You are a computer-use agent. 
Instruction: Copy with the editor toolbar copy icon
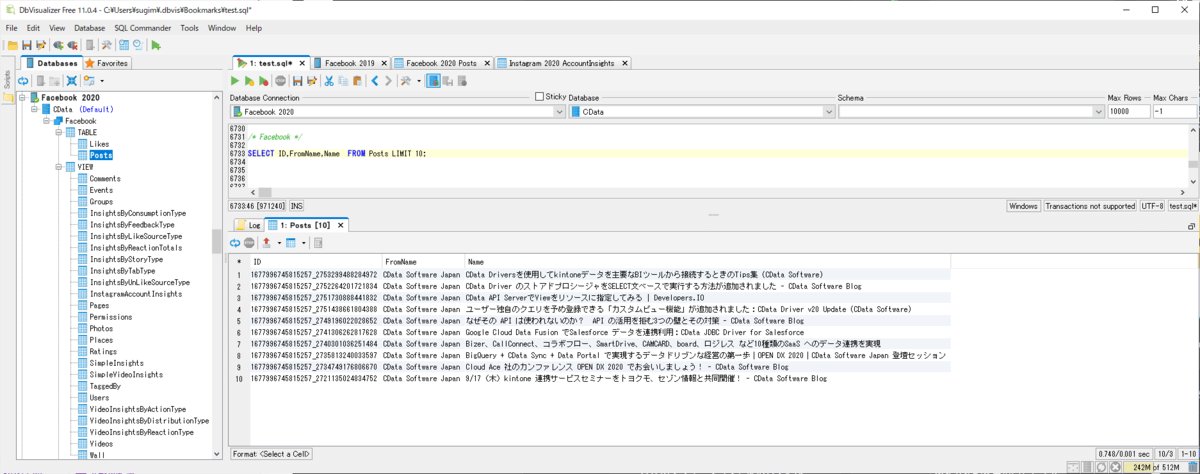341,80
